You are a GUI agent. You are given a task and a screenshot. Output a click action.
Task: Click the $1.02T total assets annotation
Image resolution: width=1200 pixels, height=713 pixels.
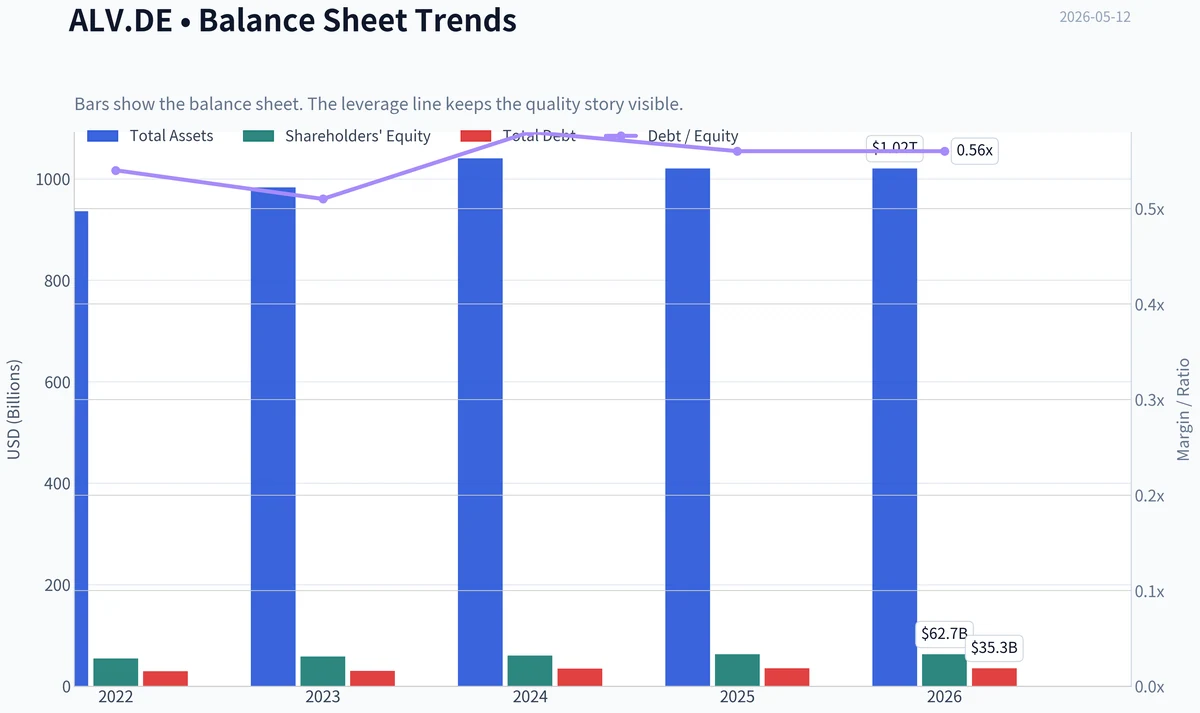point(895,147)
